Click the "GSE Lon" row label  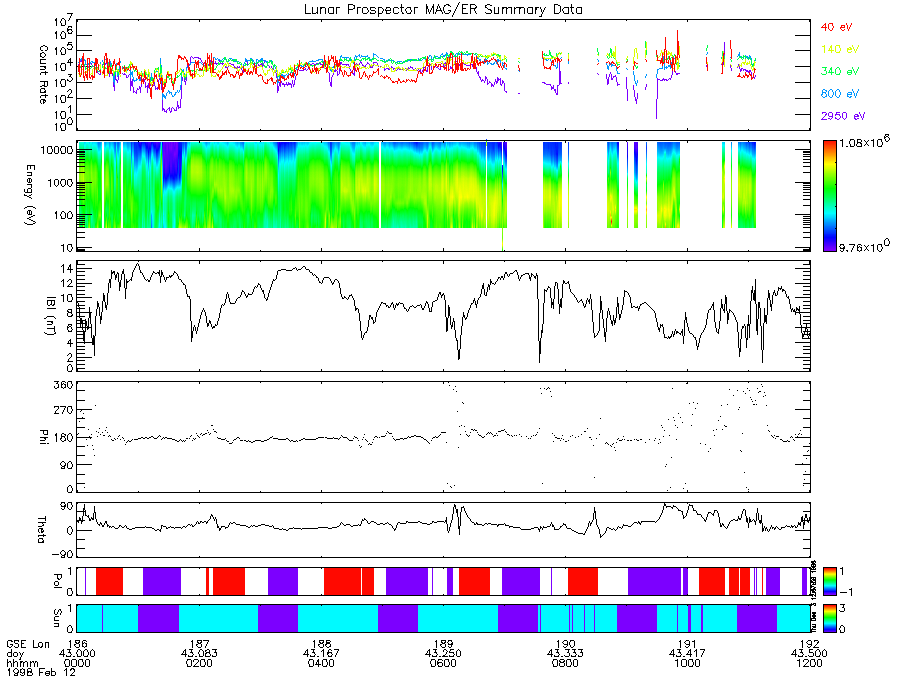[x=28, y=644]
